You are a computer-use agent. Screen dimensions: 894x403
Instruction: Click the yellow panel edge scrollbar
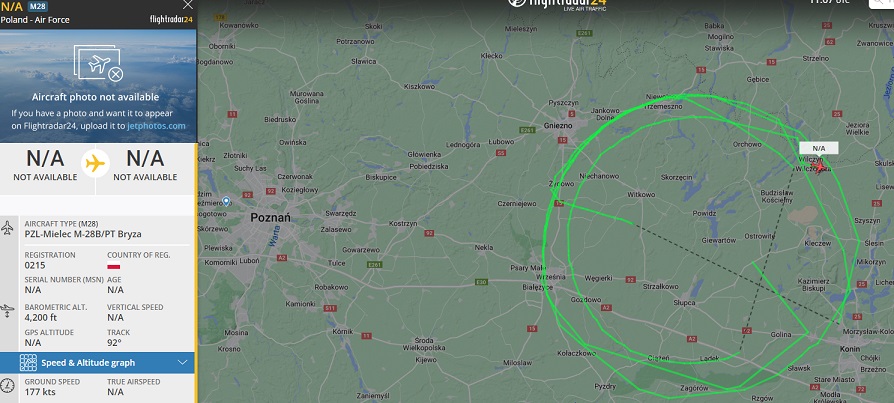[196, 272]
